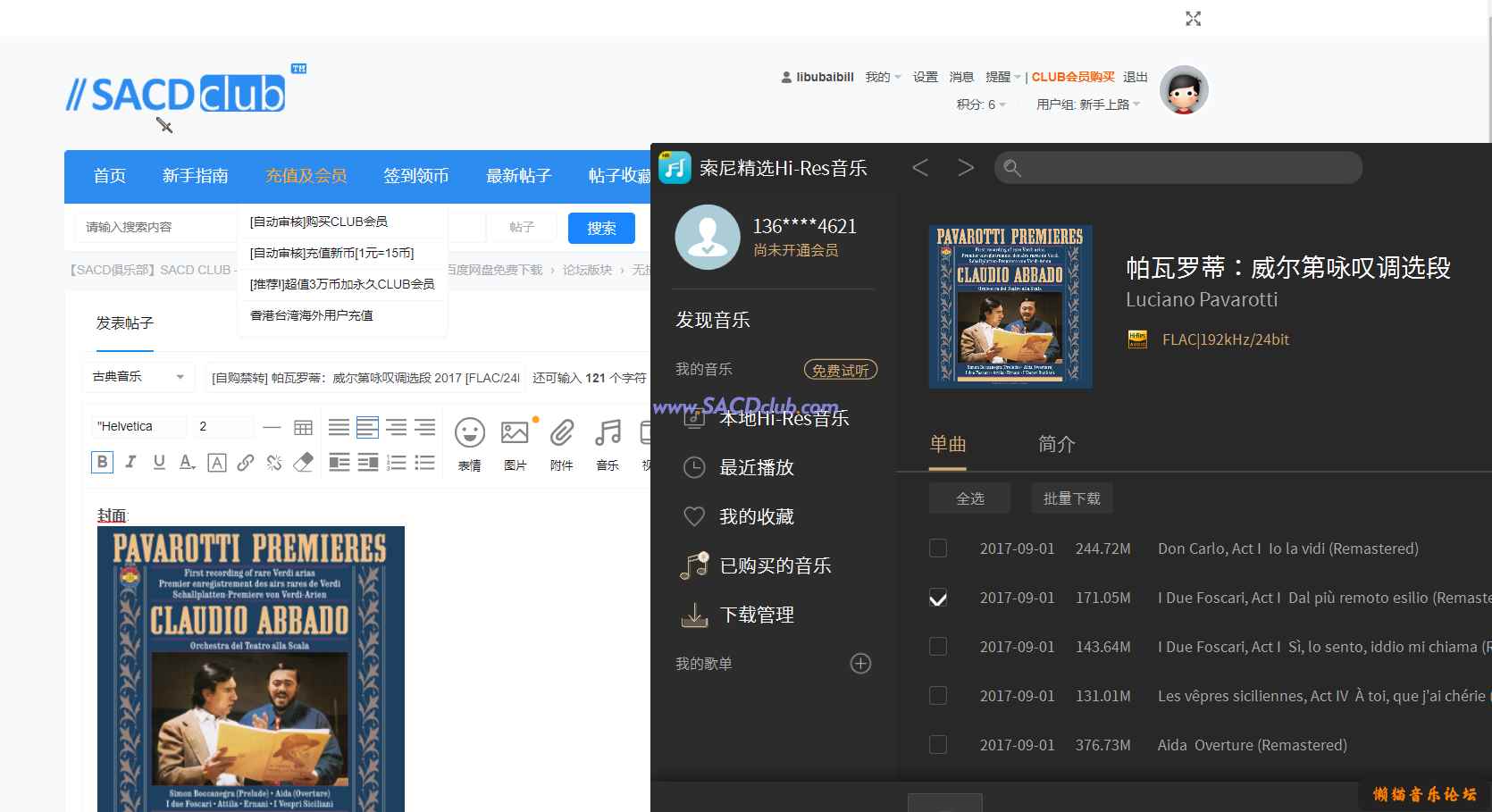The image size is (1492, 812).
Task: Apply the highlighted left-align icon
Action: tap(367, 427)
